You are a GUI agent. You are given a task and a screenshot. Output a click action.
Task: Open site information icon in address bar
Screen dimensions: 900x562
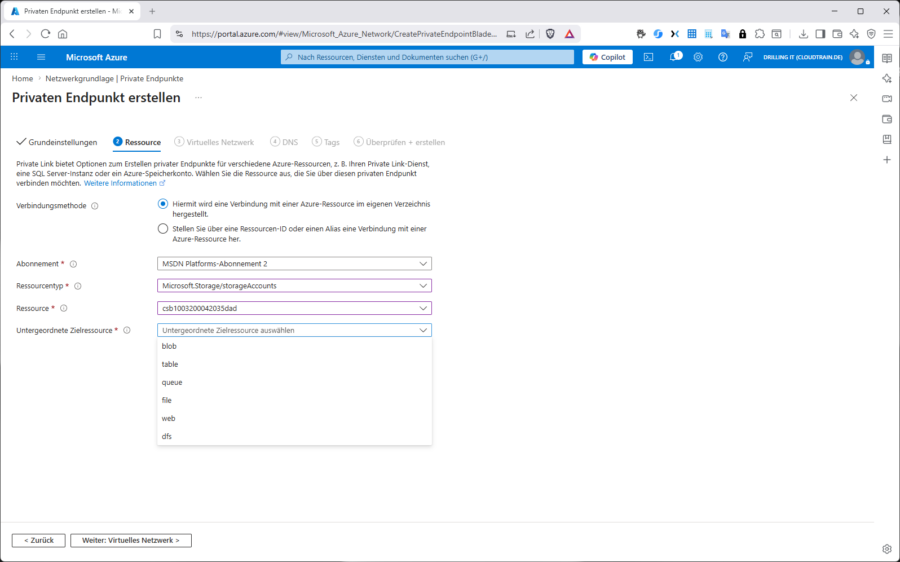(x=179, y=34)
